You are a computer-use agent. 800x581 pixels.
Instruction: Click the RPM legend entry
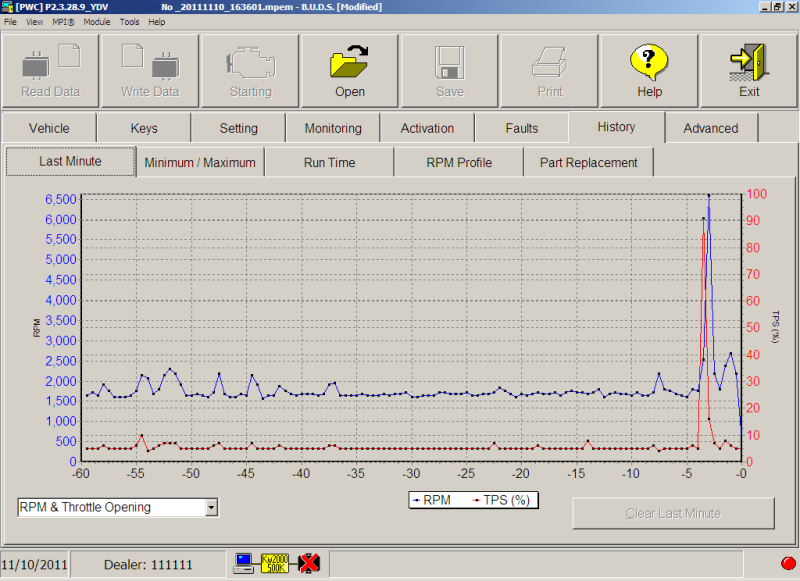[x=432, y=500]
